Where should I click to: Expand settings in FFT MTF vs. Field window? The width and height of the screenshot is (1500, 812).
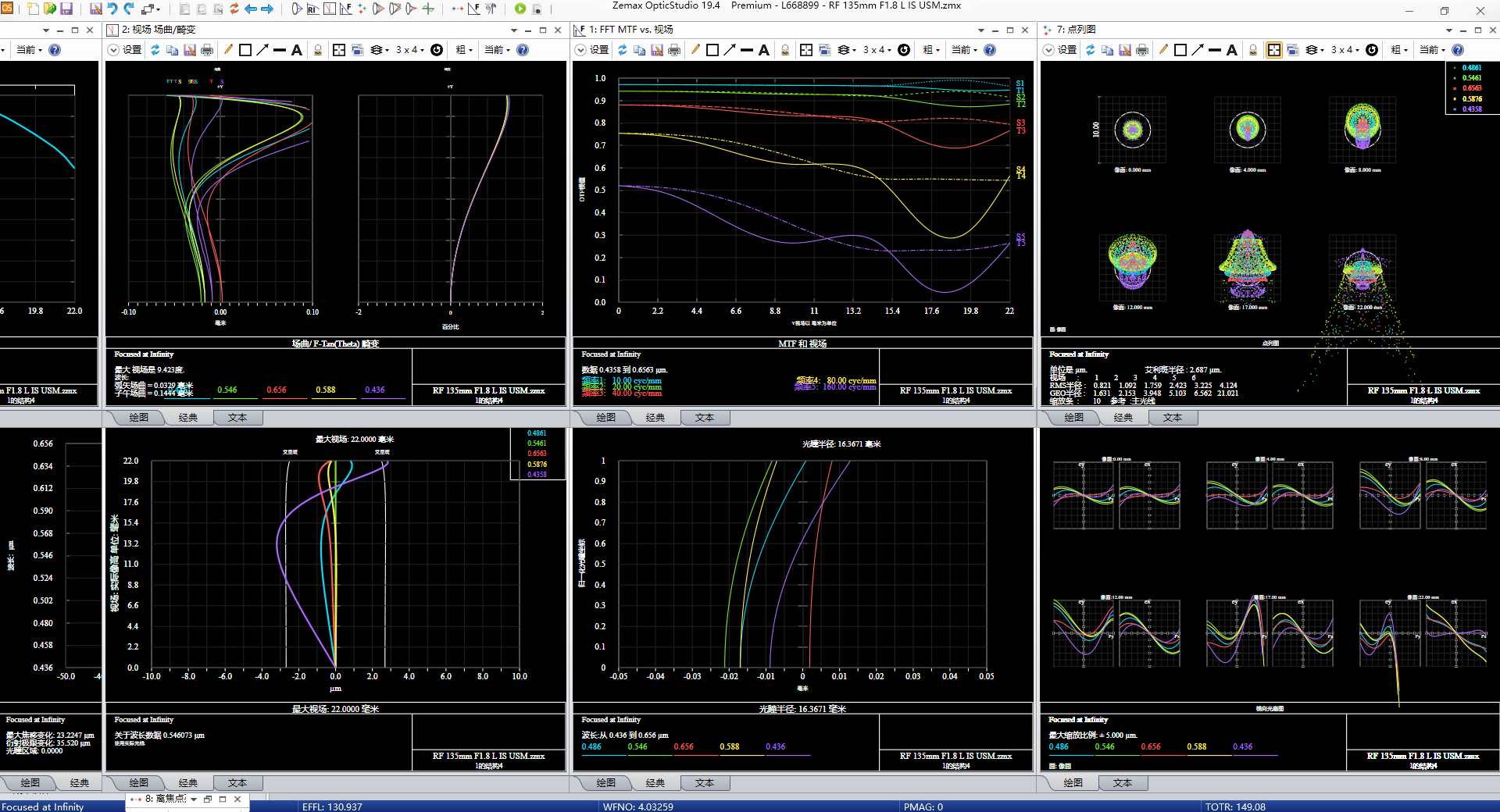pos(592,50)
